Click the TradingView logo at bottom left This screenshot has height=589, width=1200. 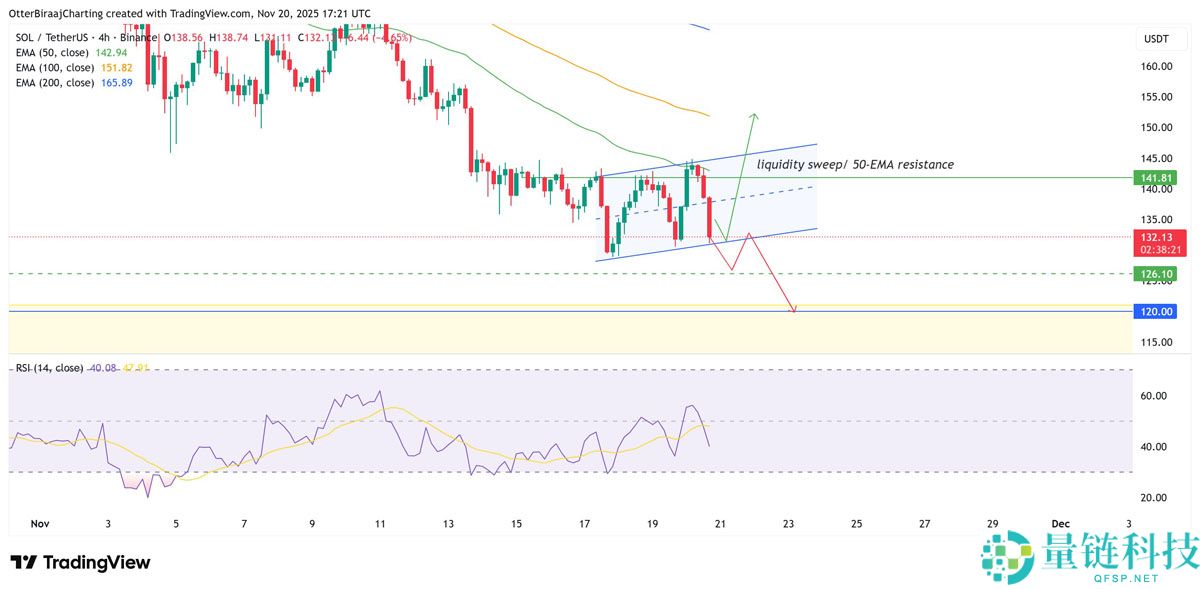pos(80,563)
